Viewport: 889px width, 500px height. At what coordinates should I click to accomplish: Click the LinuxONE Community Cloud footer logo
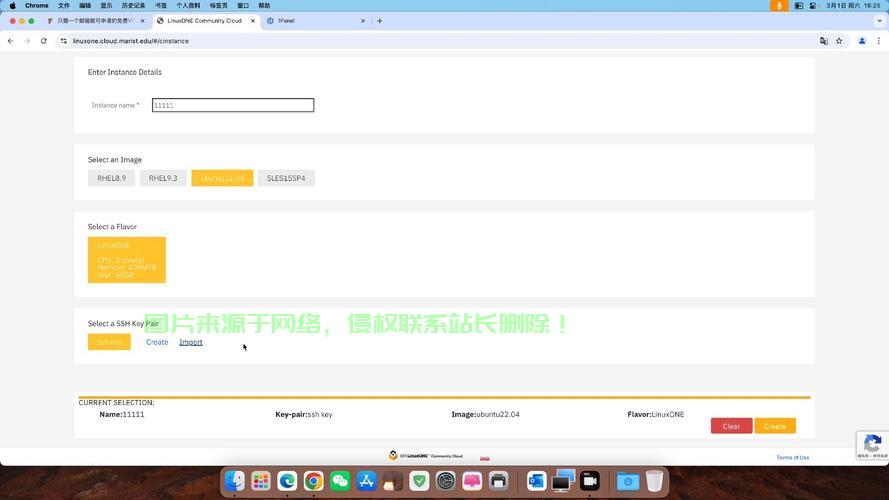coord(426,455)
